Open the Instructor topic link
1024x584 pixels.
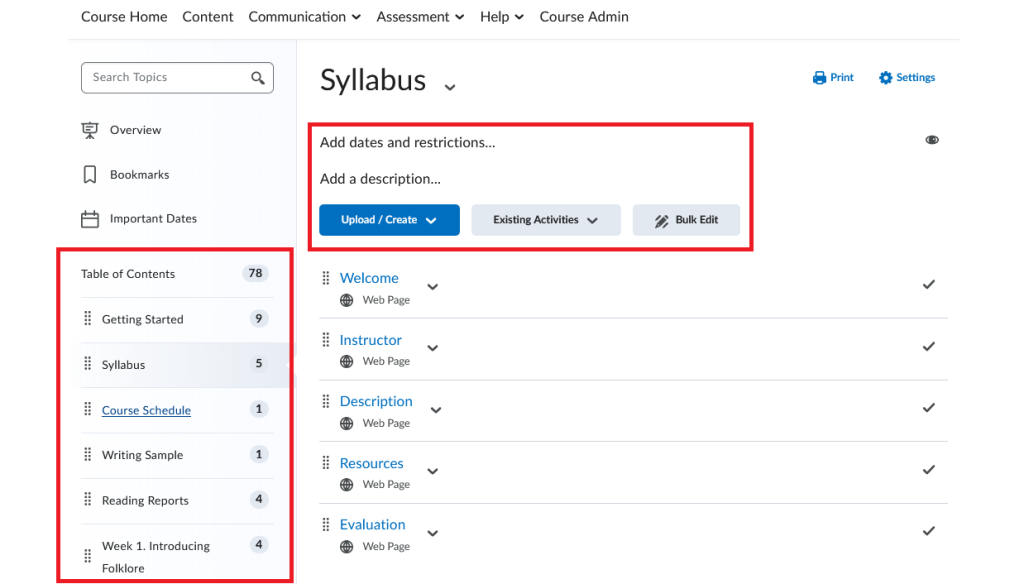370,340
